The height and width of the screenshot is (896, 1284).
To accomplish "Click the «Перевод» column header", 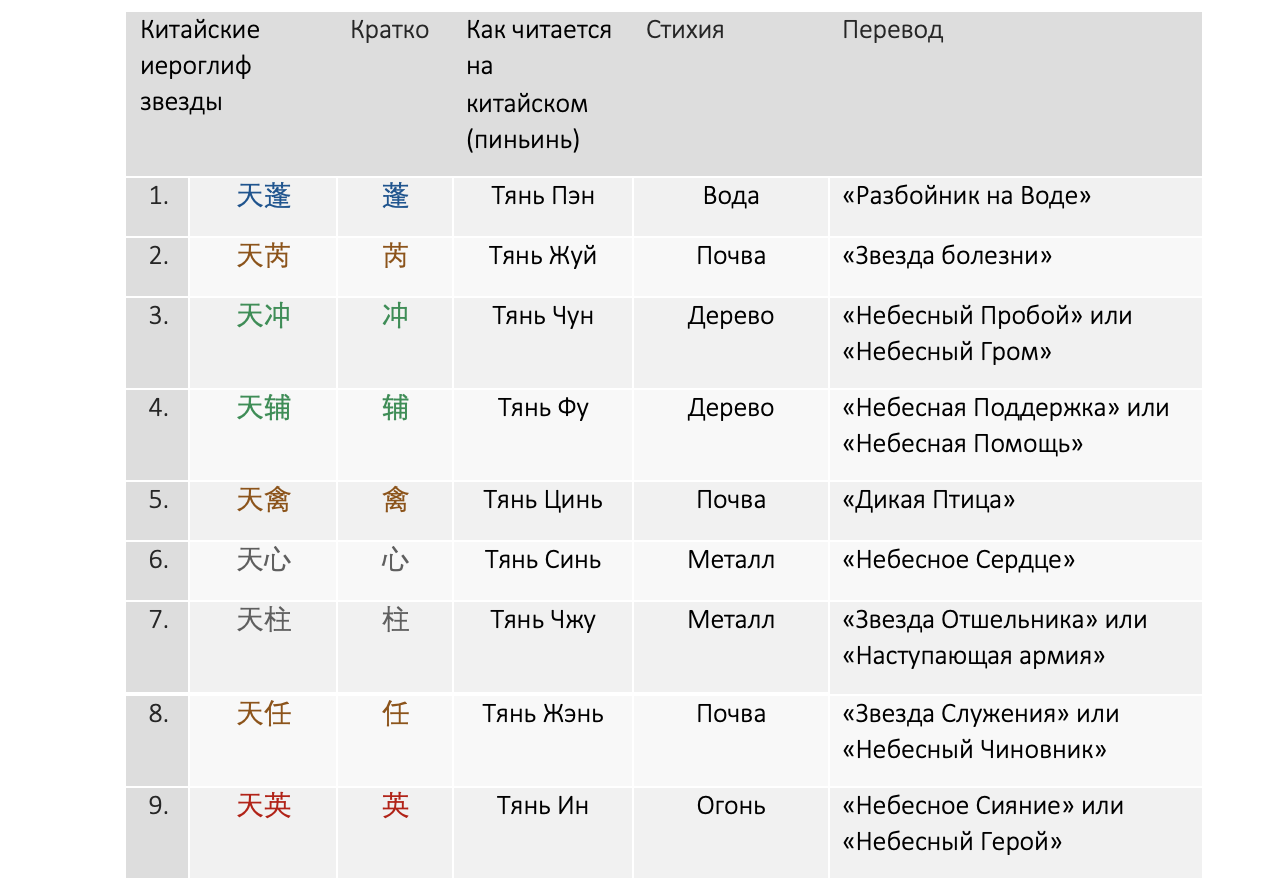I will point(892,30).
